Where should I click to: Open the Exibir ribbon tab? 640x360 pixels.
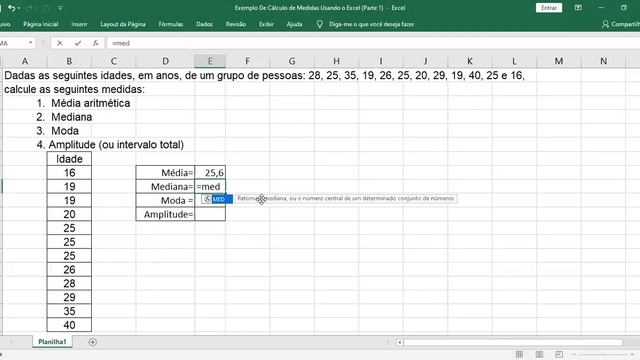(266, 24)
